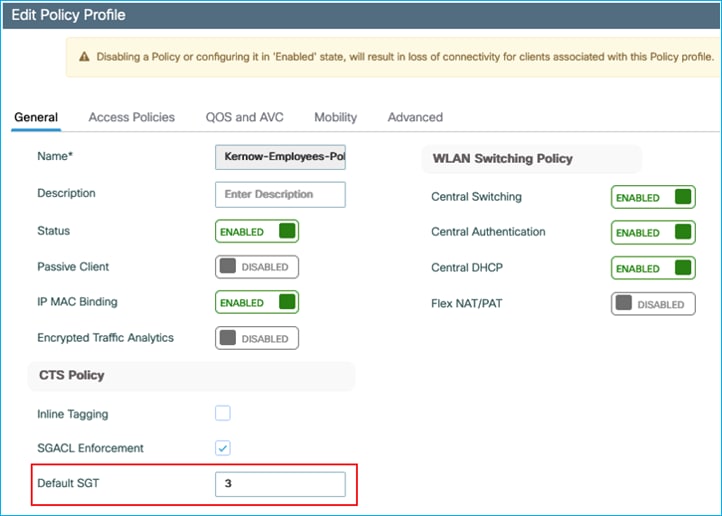
Task: Click the Default SGT label
Action: pos(68,483)
